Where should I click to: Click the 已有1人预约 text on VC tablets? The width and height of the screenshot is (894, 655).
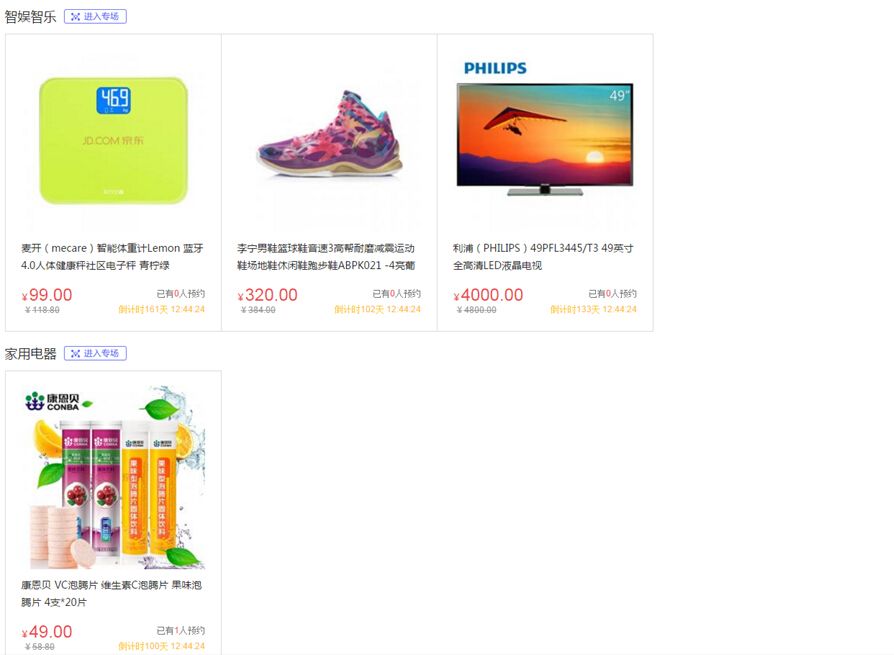pos(181,630)
